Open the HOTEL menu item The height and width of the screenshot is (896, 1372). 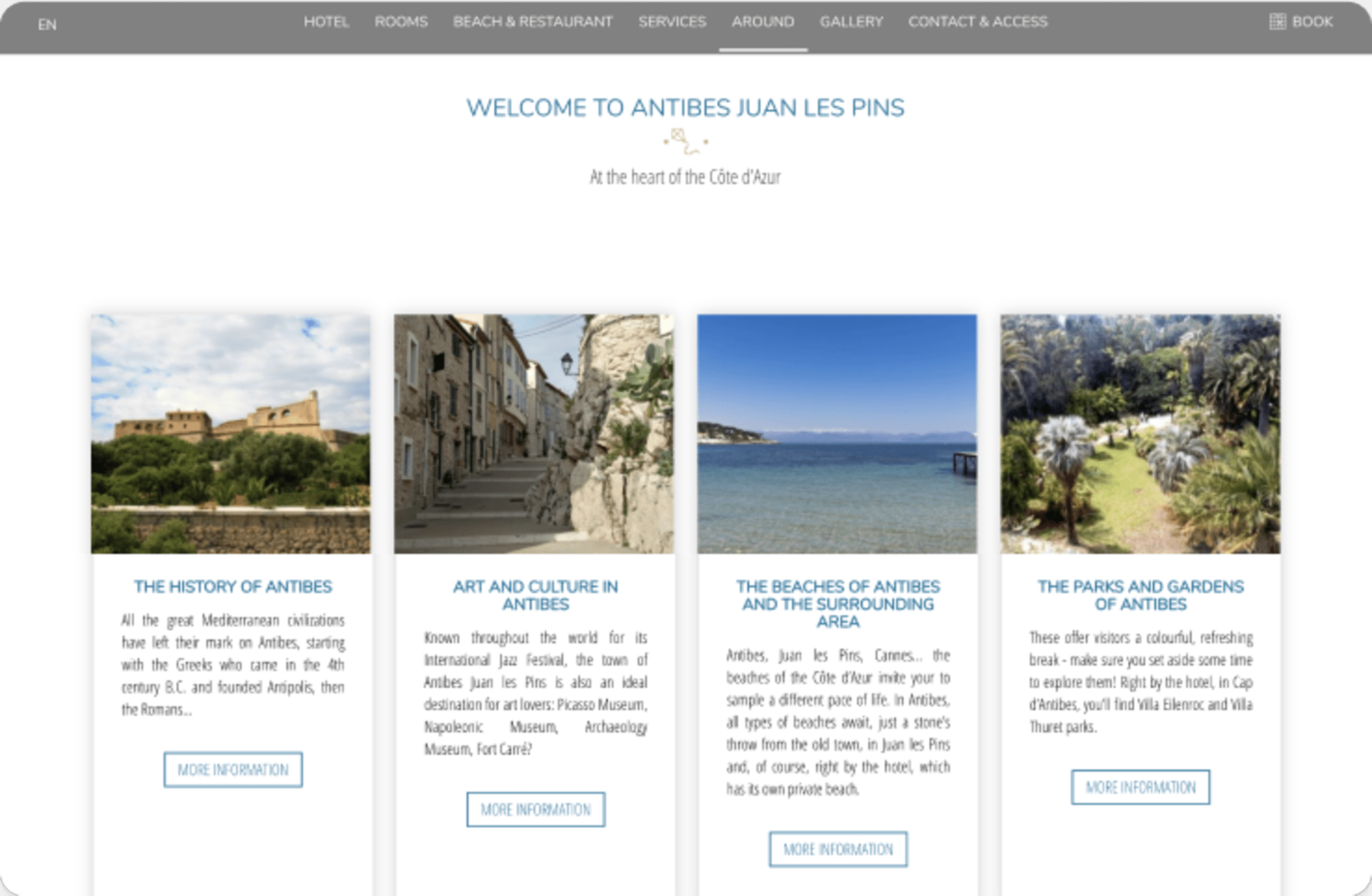pos(326,21)
